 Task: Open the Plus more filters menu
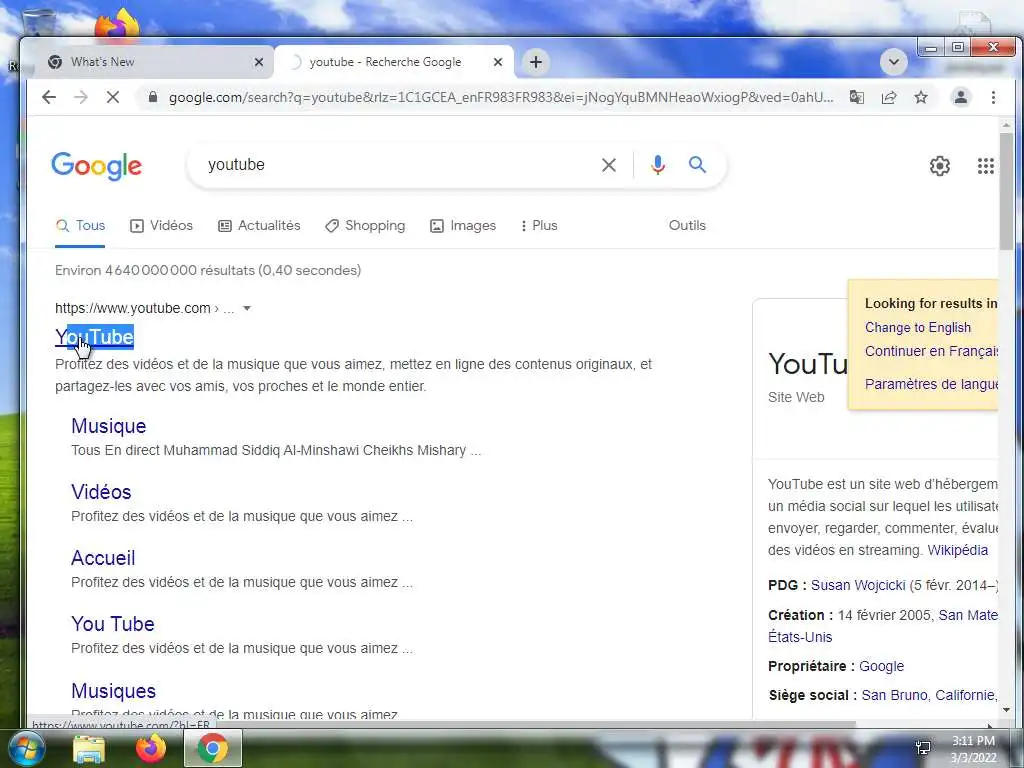[x=539, y=225]
